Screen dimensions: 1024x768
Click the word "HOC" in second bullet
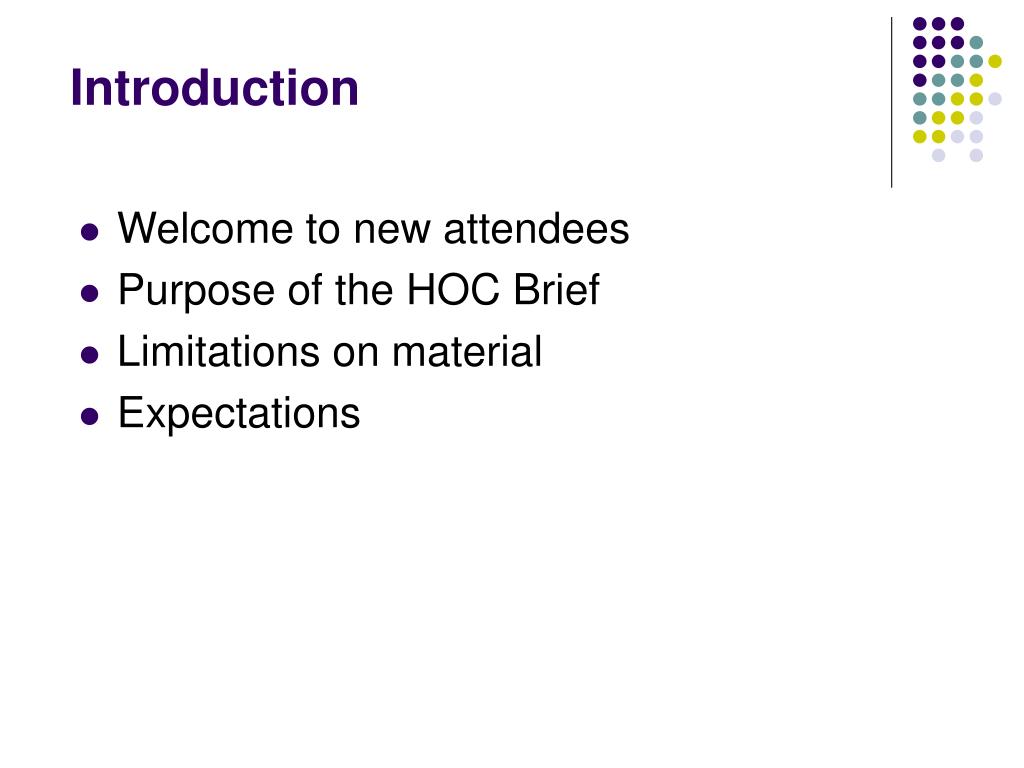tap(453, 289)
